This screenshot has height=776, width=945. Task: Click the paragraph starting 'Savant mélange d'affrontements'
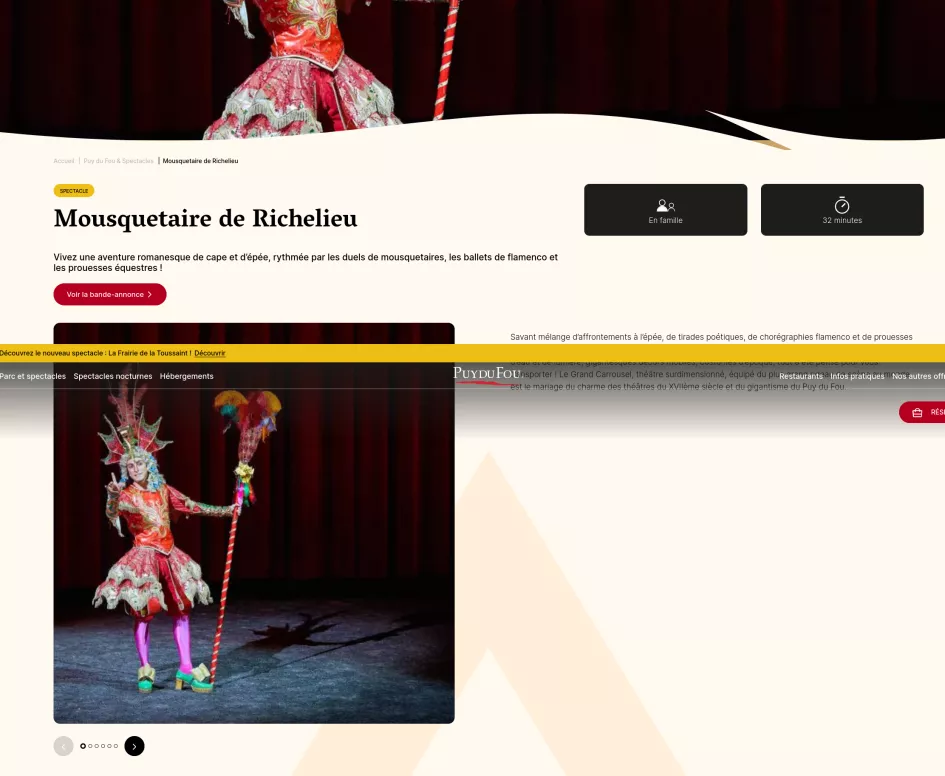pyautogui.click(x=711, y=361)
